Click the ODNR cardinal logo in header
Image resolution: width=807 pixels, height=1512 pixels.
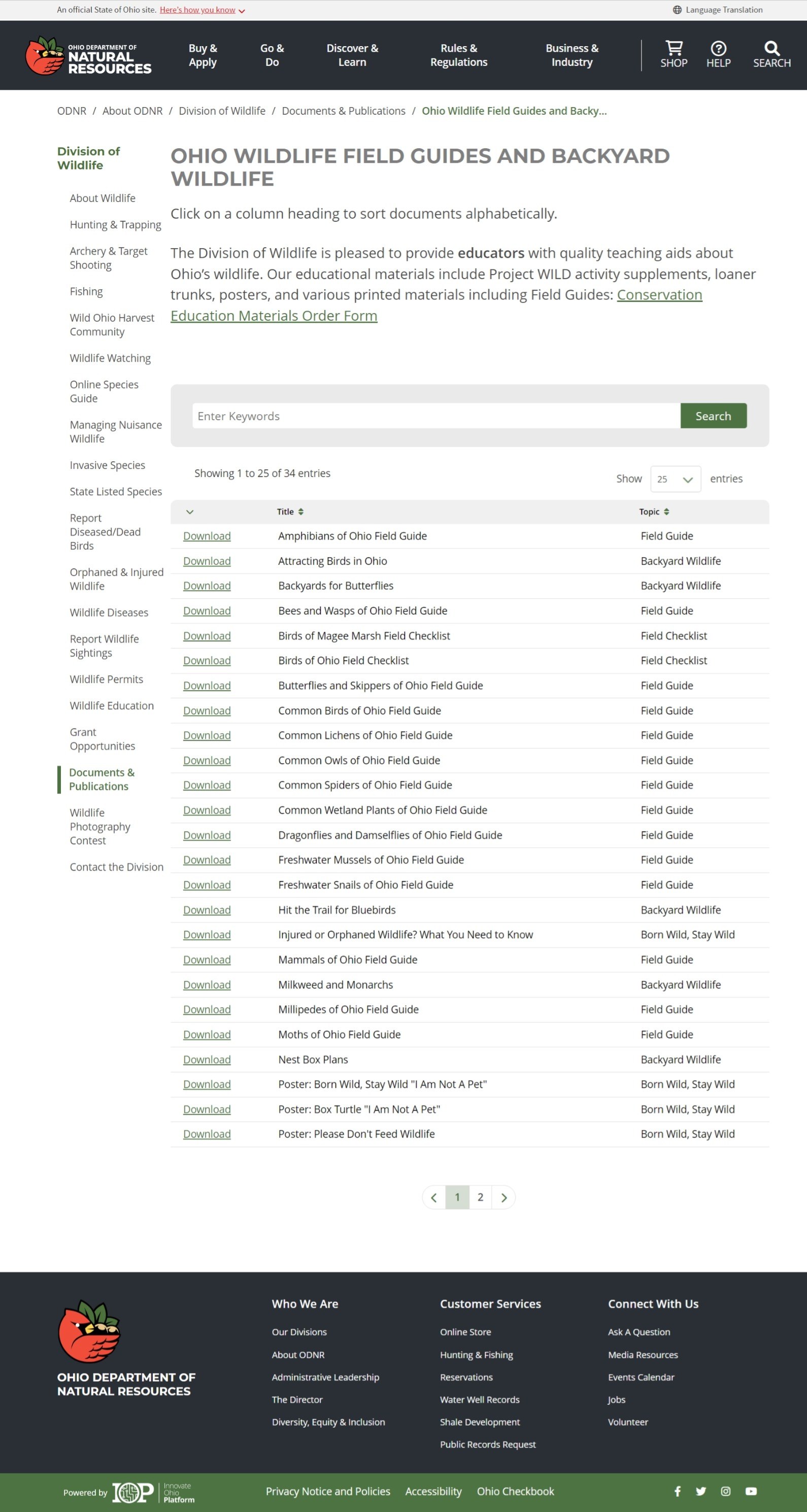[x=45, y=56]
